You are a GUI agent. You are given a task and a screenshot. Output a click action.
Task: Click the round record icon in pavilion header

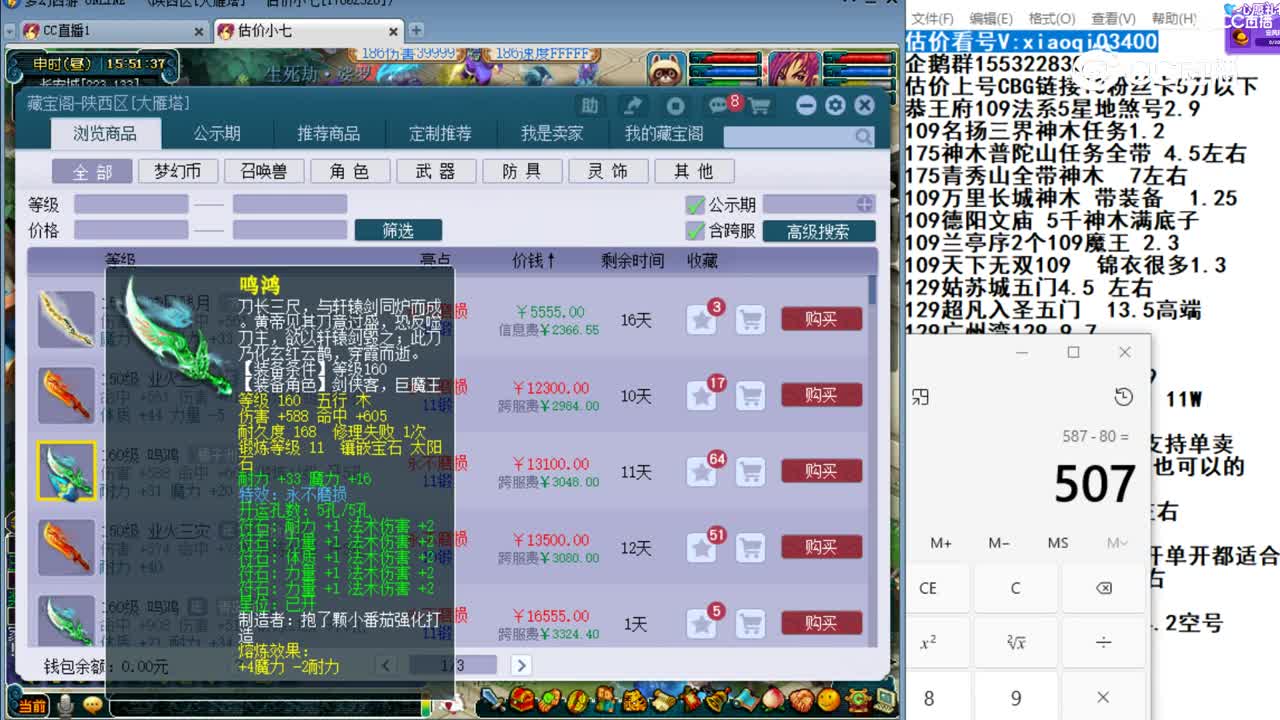pyautogui.click(x=675, y=105)
